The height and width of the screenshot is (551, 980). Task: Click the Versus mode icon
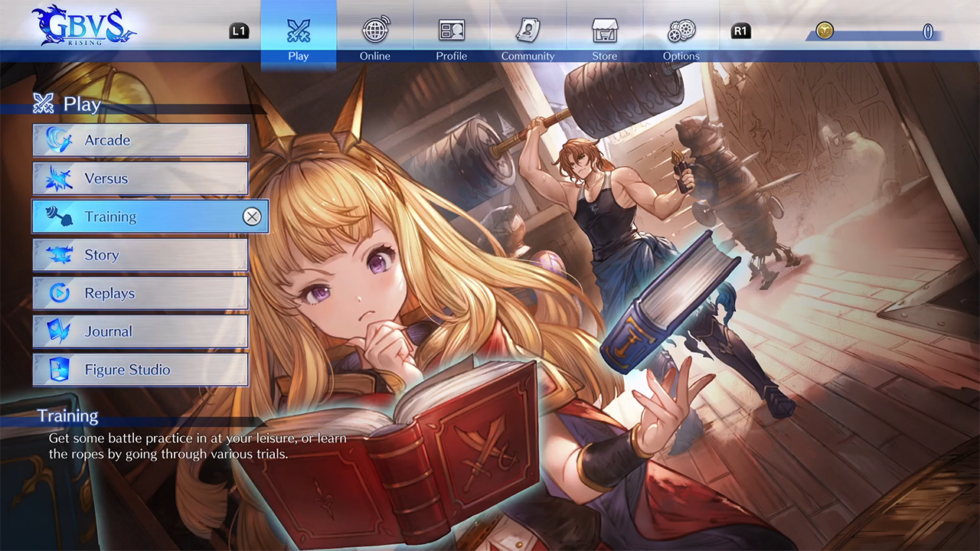[59, 179]
